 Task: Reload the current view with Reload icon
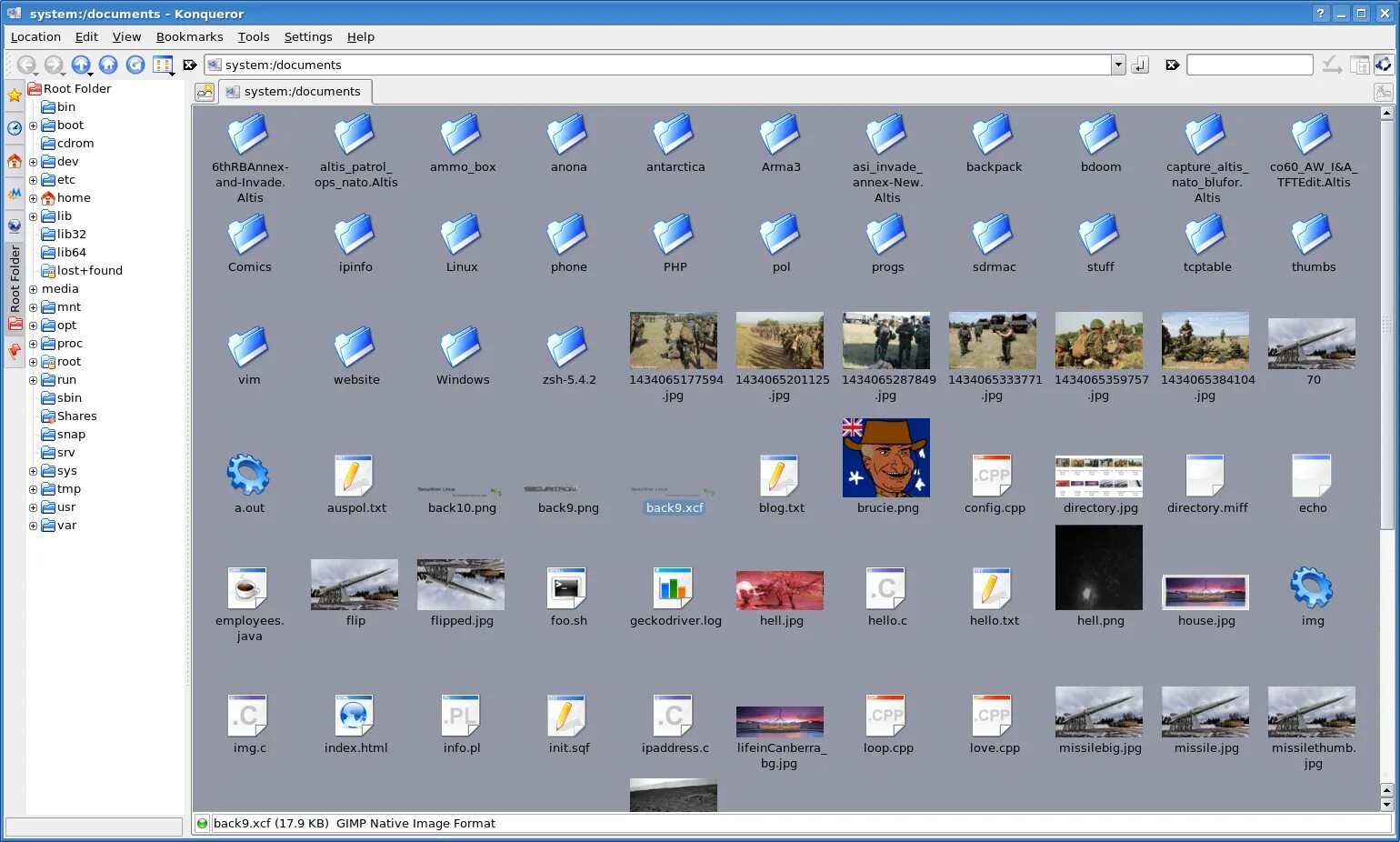(135, 65)
